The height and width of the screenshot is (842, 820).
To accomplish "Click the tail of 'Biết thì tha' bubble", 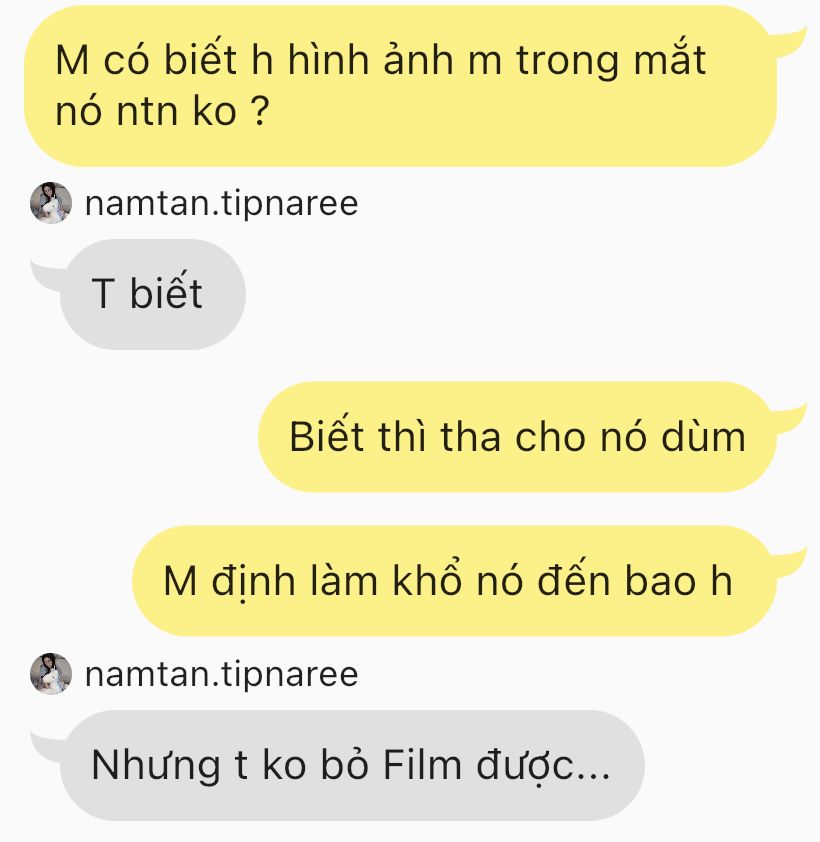I will pos(788,418).
